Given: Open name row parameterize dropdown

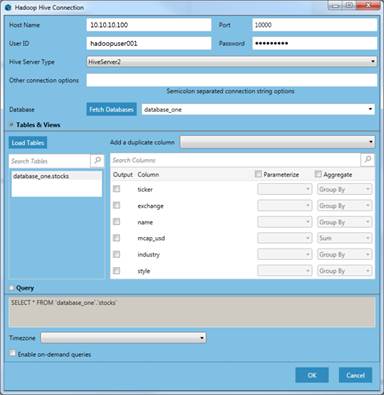Looking at the screenshot, I should tap(285, 222).
